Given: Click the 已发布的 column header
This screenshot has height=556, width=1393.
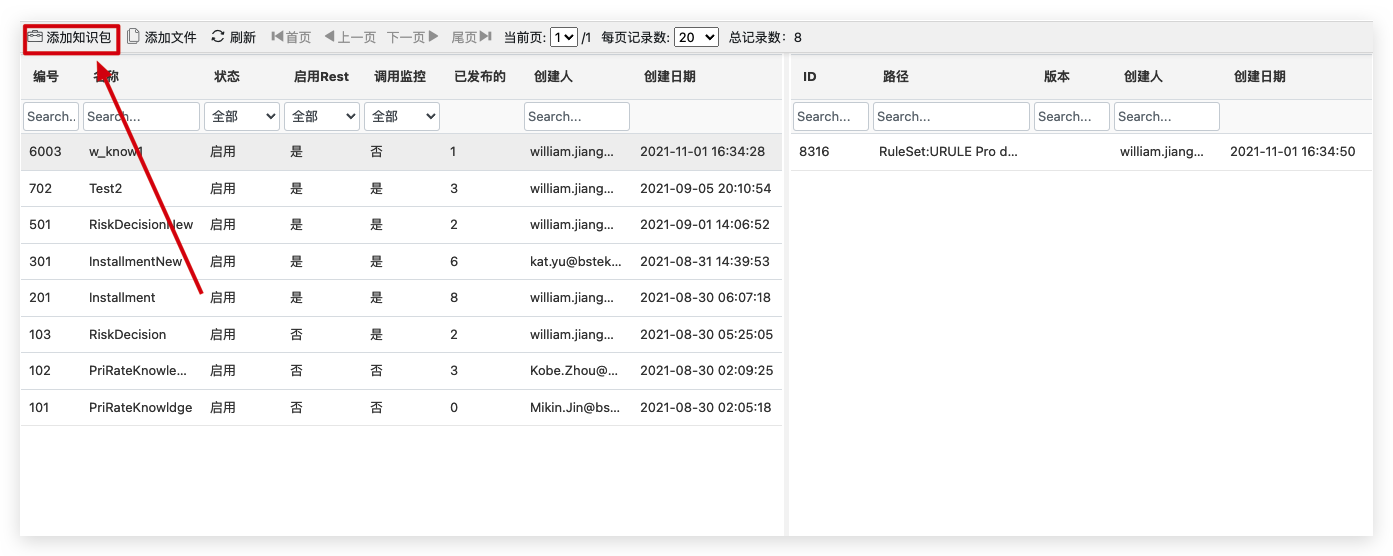Looking at the screenshot, I should point(480,77).
